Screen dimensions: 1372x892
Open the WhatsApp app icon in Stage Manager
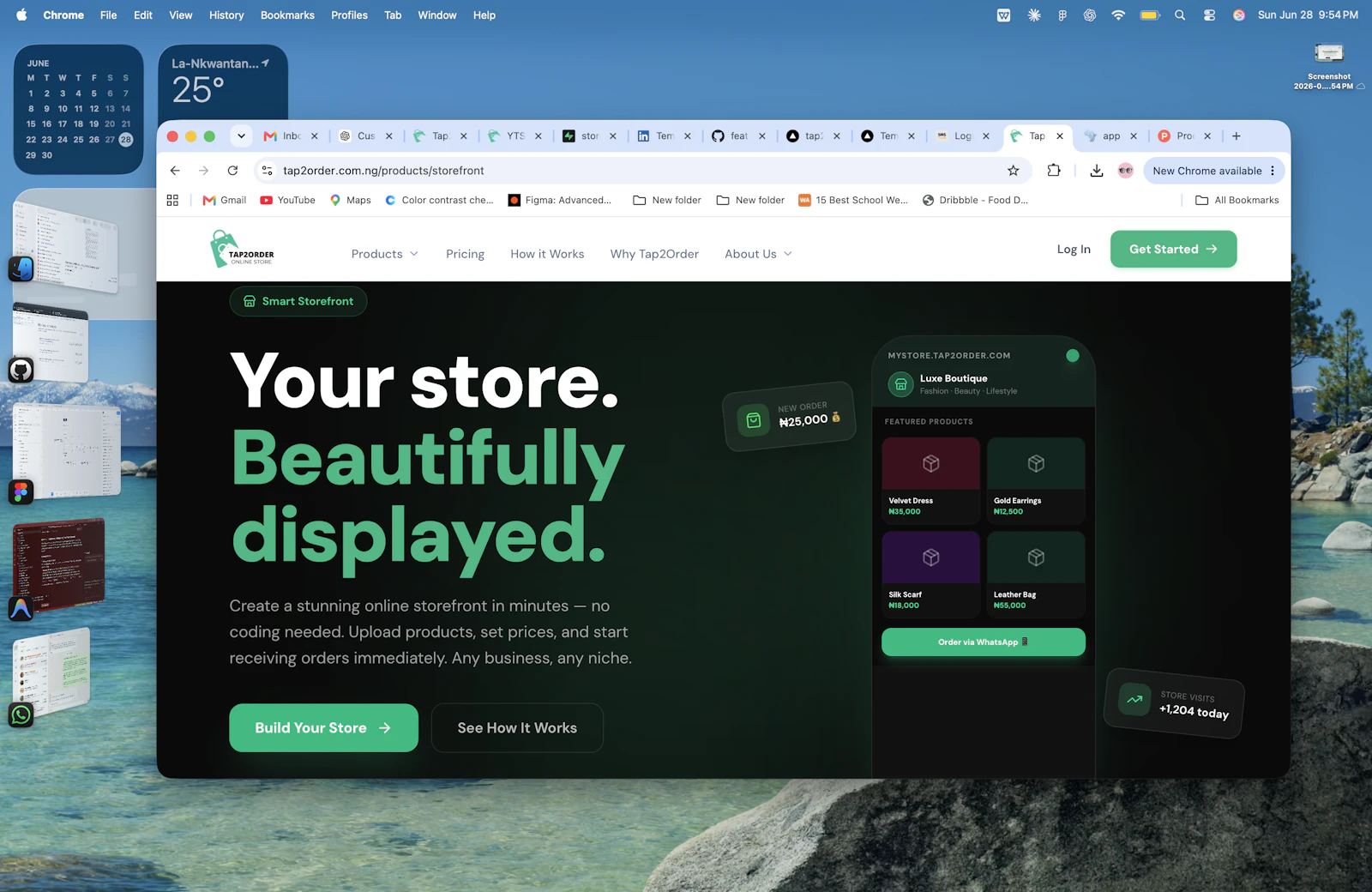click(x=21, y=714)
